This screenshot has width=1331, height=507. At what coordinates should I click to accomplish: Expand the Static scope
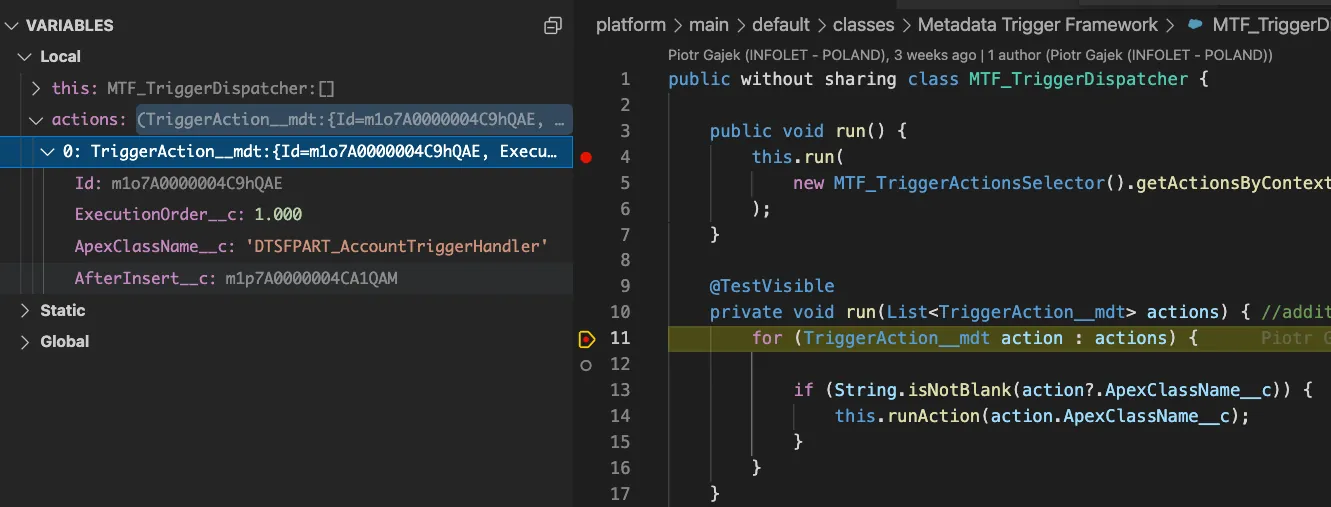point(24,311)
